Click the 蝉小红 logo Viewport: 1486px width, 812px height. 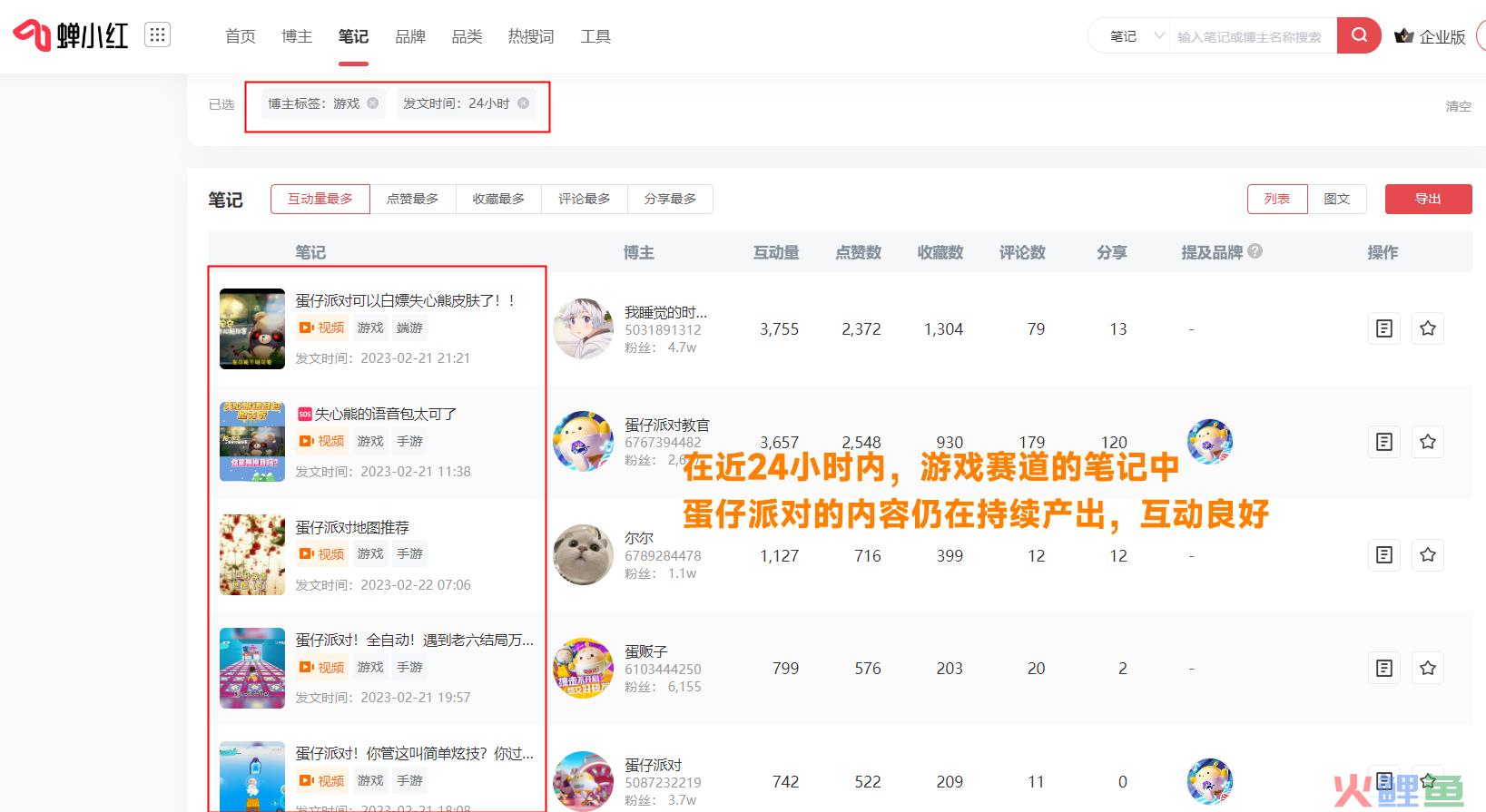coord(71,35)
